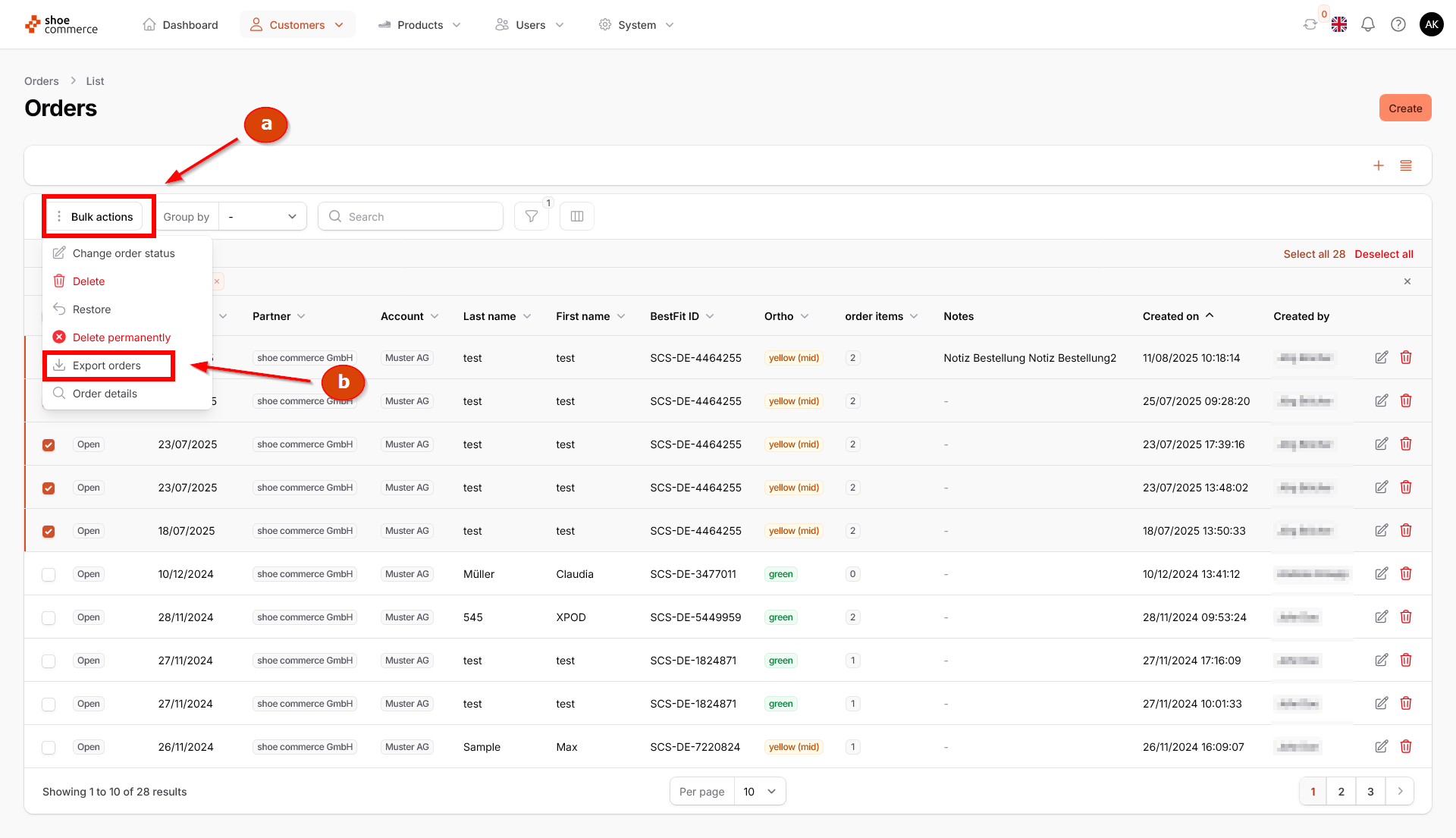1456x838 pixels.
Task: Select the 10/12/2024 order checkbox
Action: [x=49, y=575]
